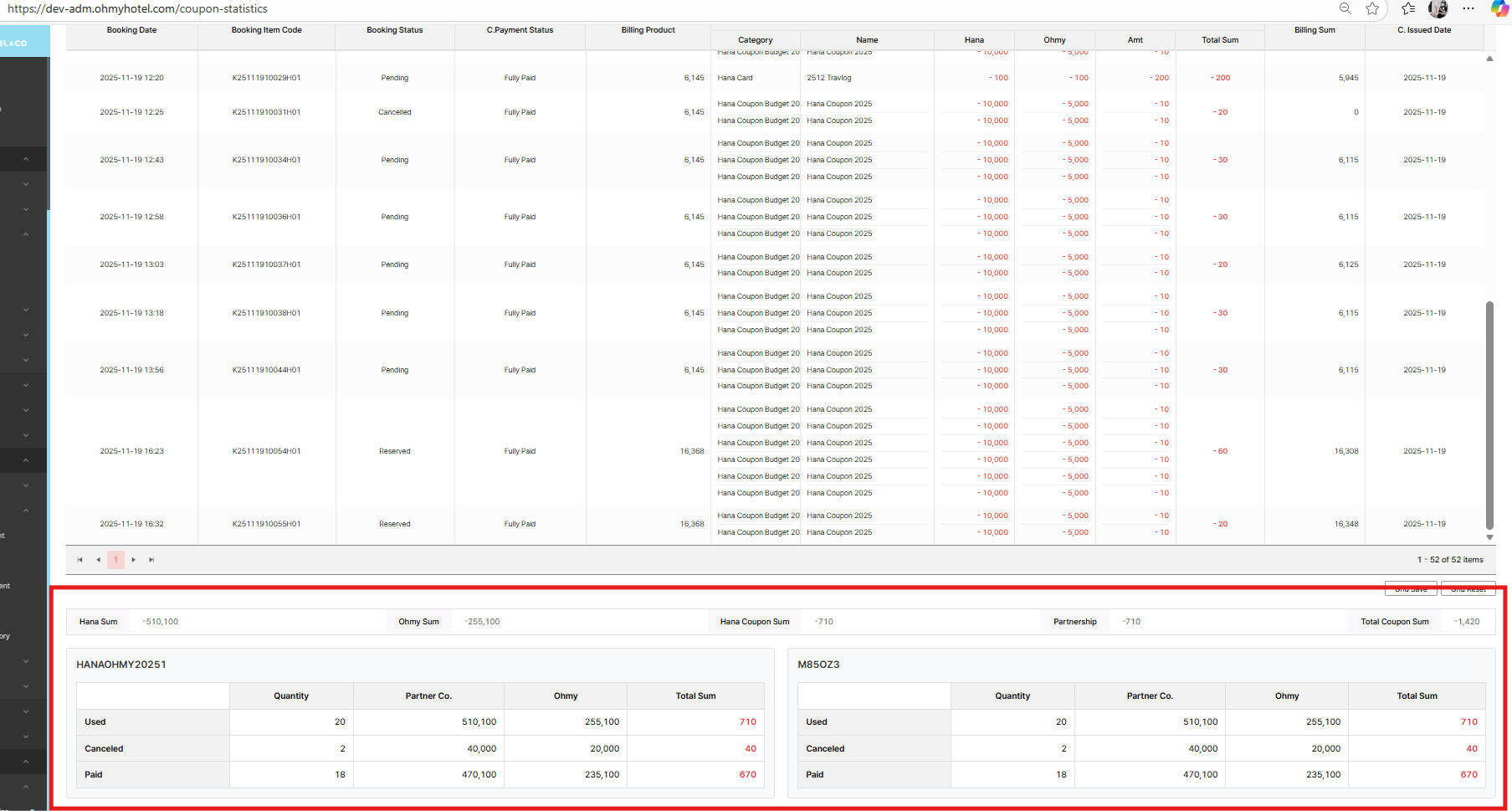The image size is (1512, 811).
Task: Click the Grid Save button
Action: pos(1411,588)
